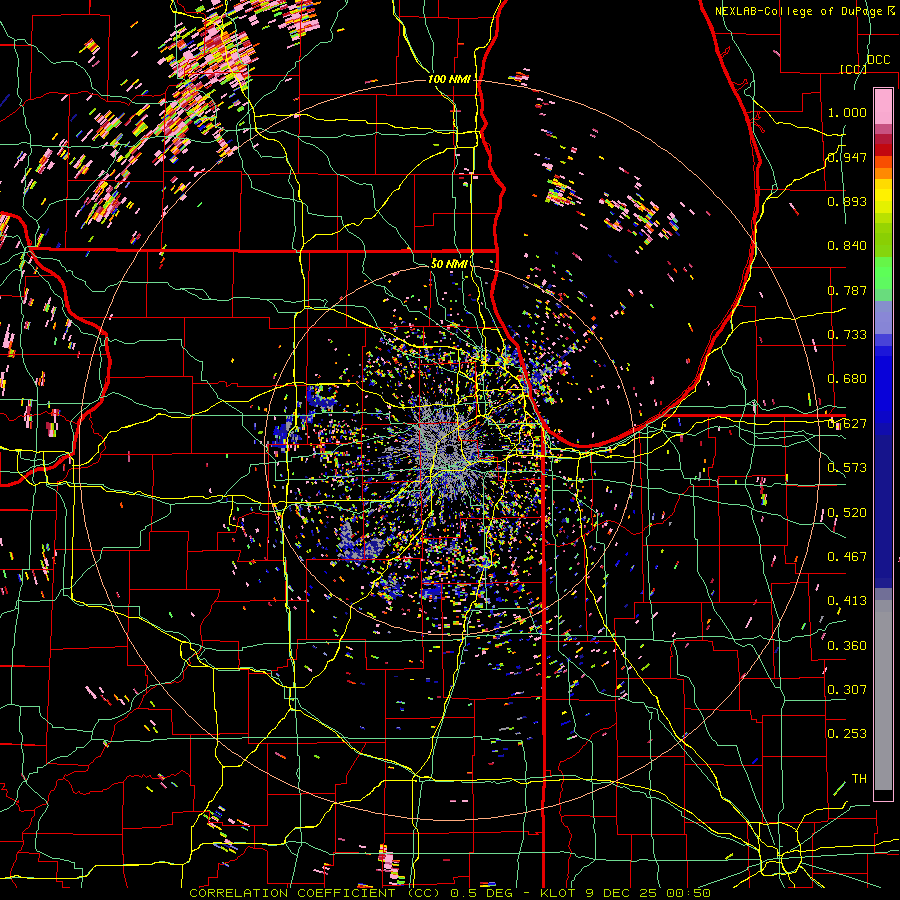Click the 0.680 scale value

pos(847,379)
